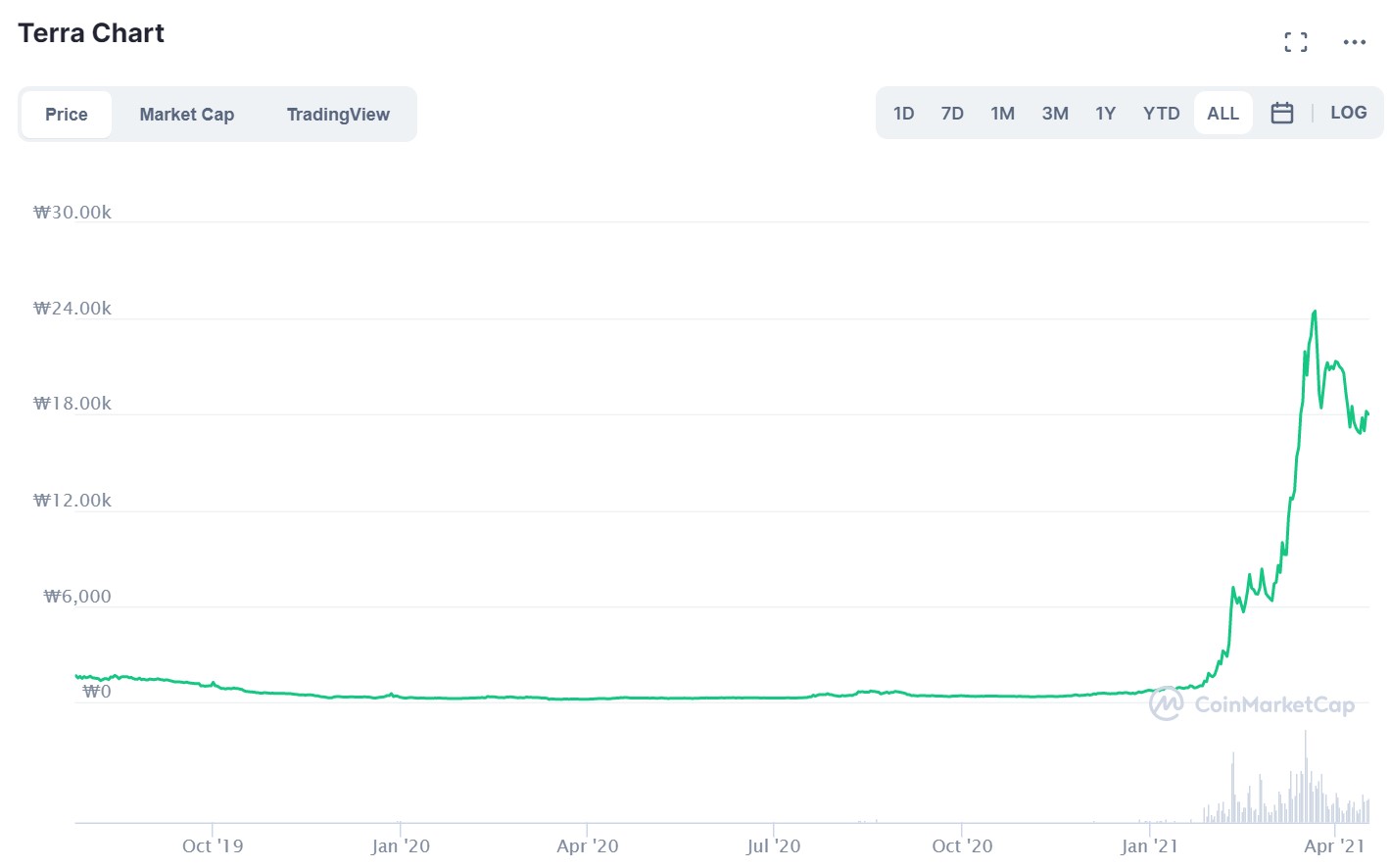Image resolution: width=1390 pixels, height=868 pixels.
Task: Click the Terra Chart heading
Action: [x=91, y=33]
